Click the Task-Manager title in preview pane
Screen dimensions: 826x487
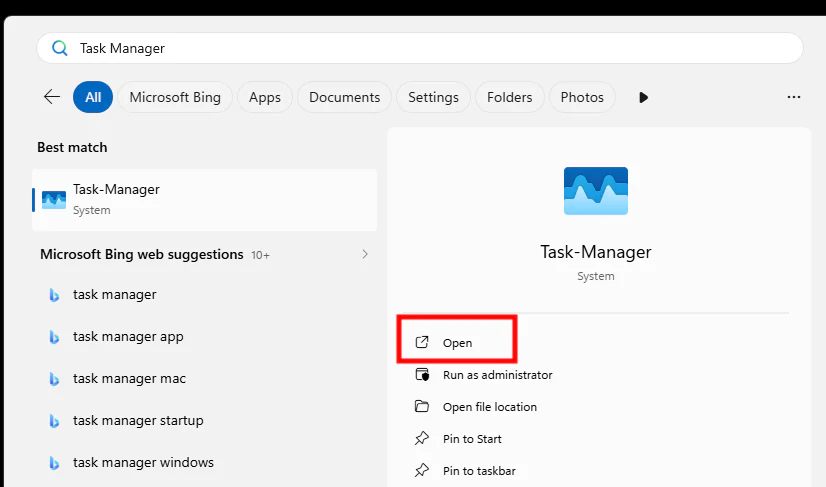pos(596,252)
